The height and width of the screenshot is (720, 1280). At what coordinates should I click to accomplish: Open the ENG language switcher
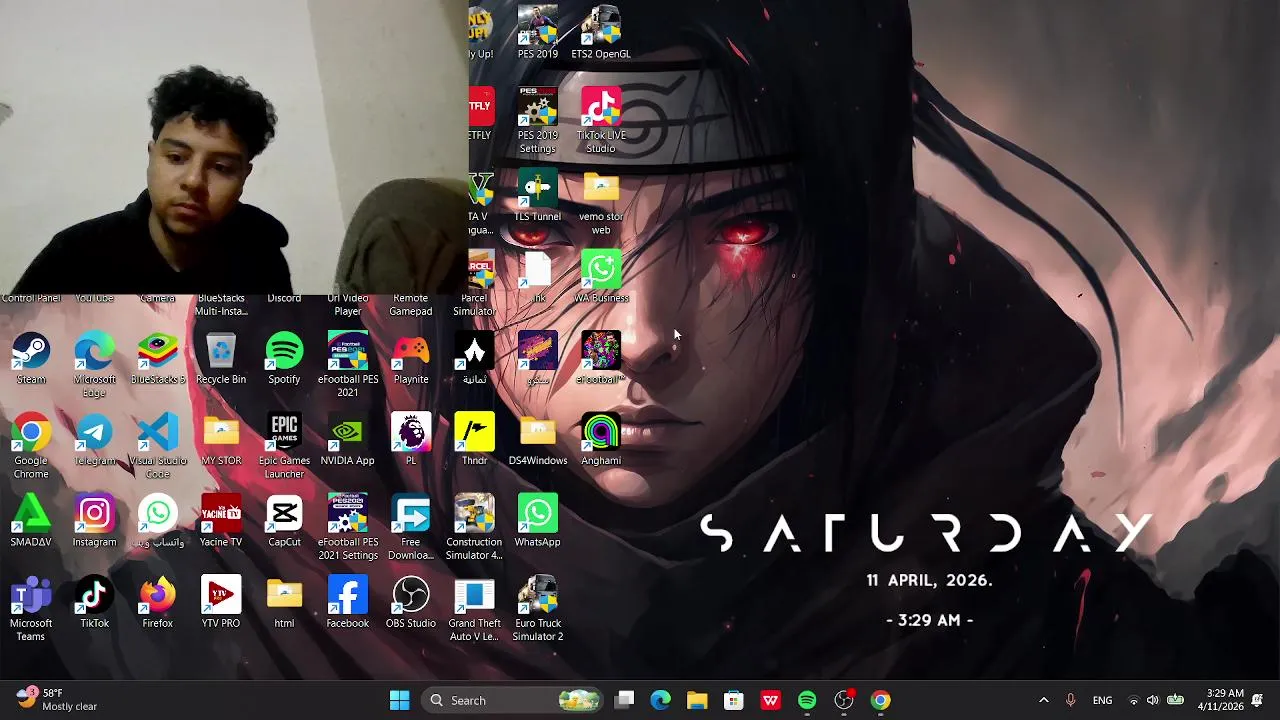1102,700
